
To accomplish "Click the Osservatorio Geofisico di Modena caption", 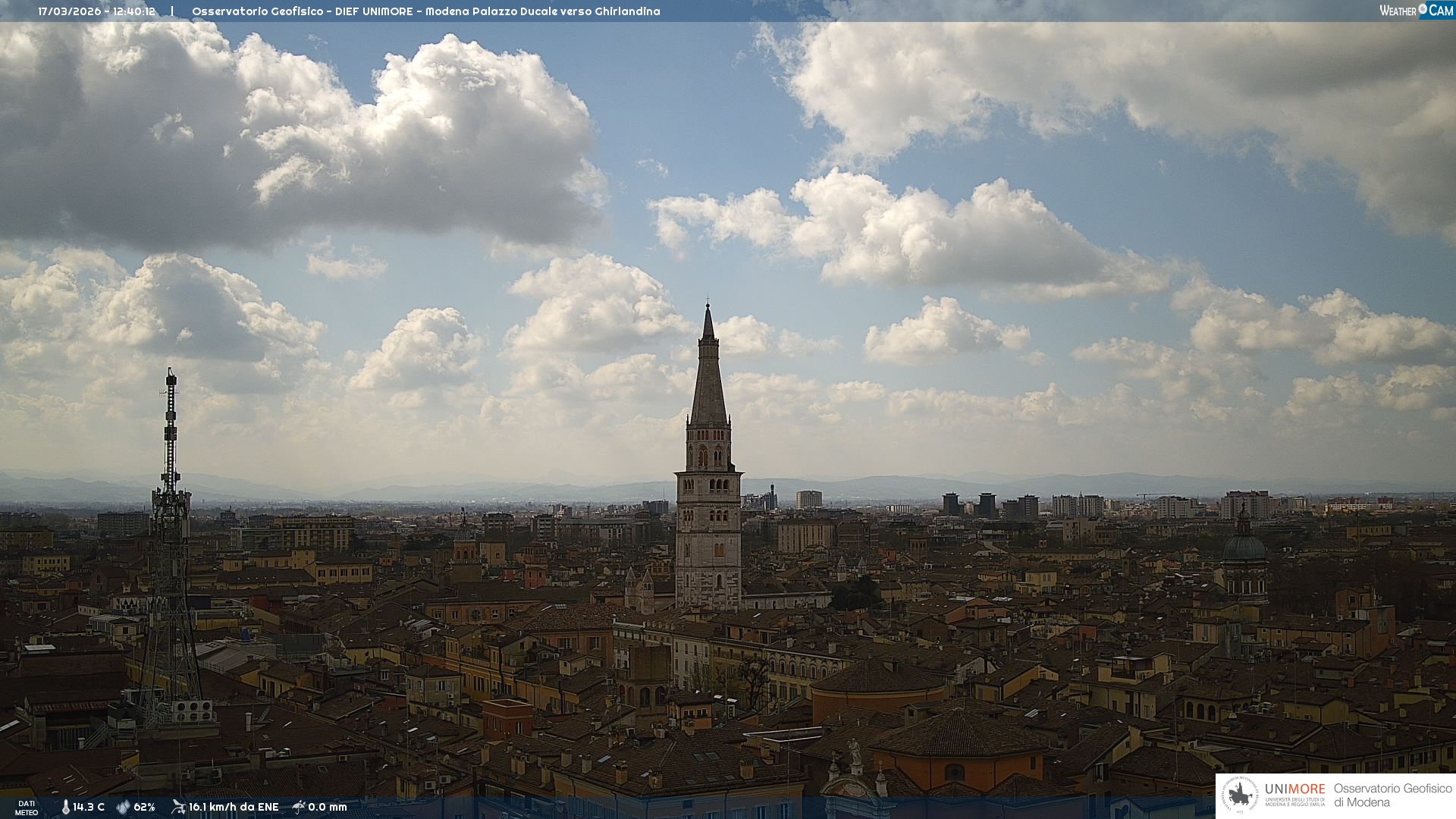I will coord(1392,795).
